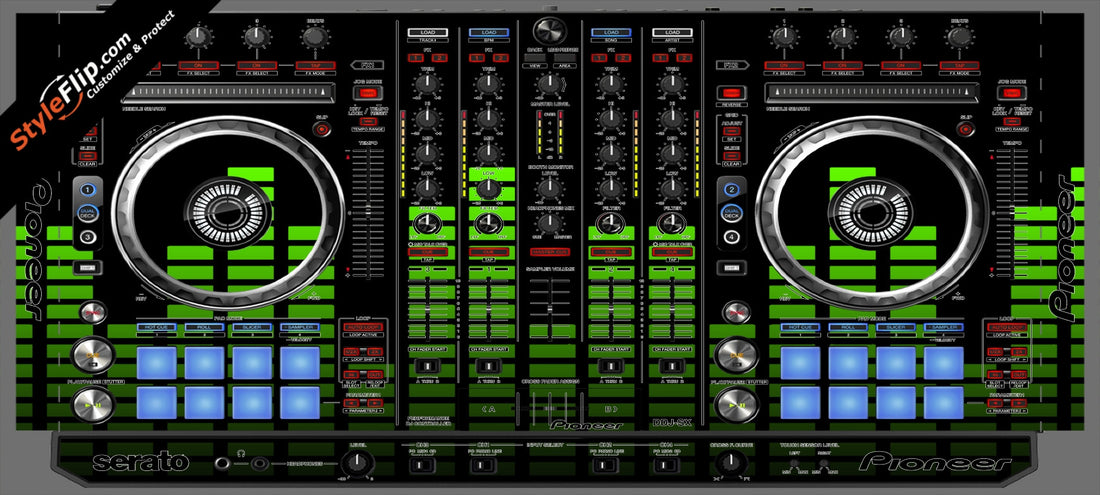This screenshot has width=1100, height=495.
Task: Tap the bottom-right blue performance pad on right deck
Action: [x=944, y=402]
